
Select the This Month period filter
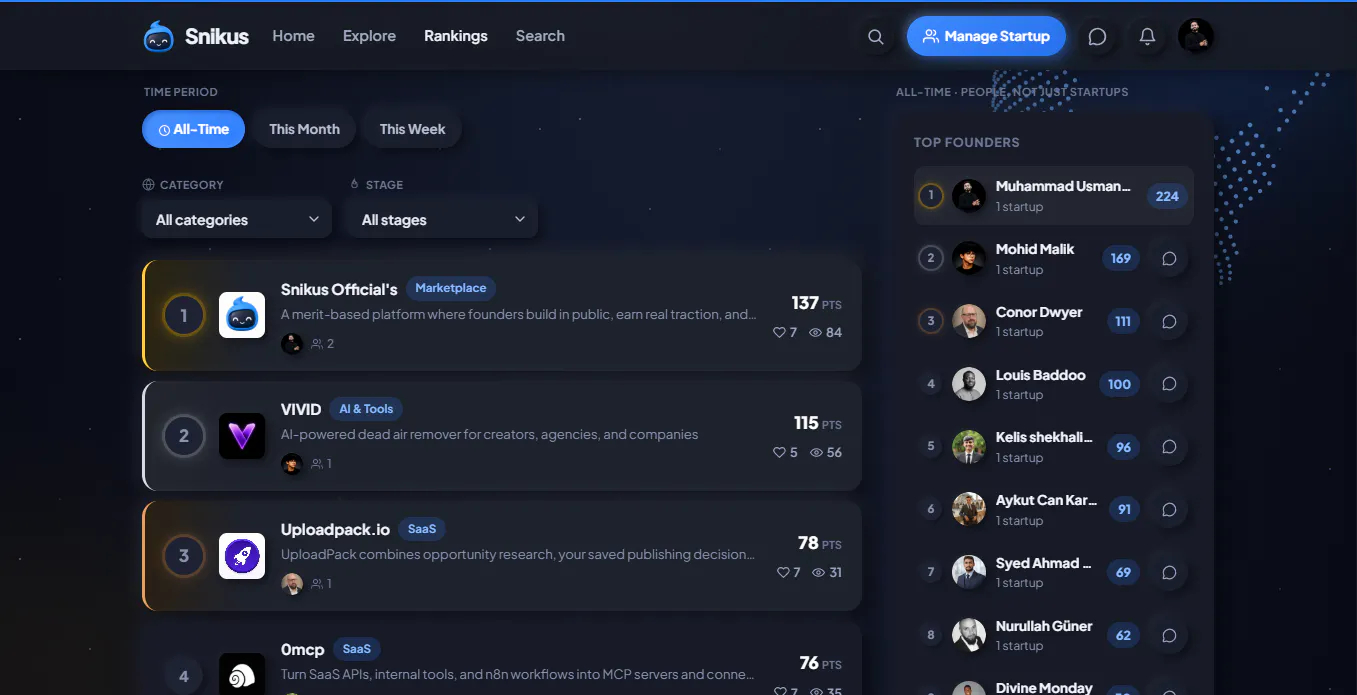click(x=304, y=129)
